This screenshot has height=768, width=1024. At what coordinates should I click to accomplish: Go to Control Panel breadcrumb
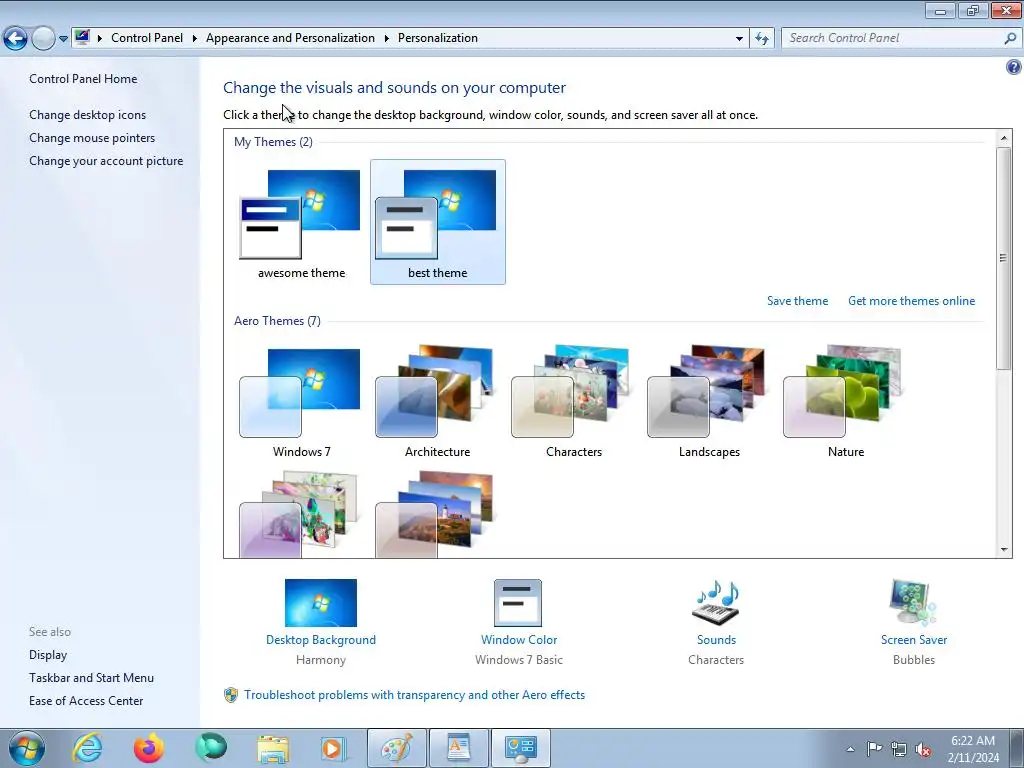(147, 38)
